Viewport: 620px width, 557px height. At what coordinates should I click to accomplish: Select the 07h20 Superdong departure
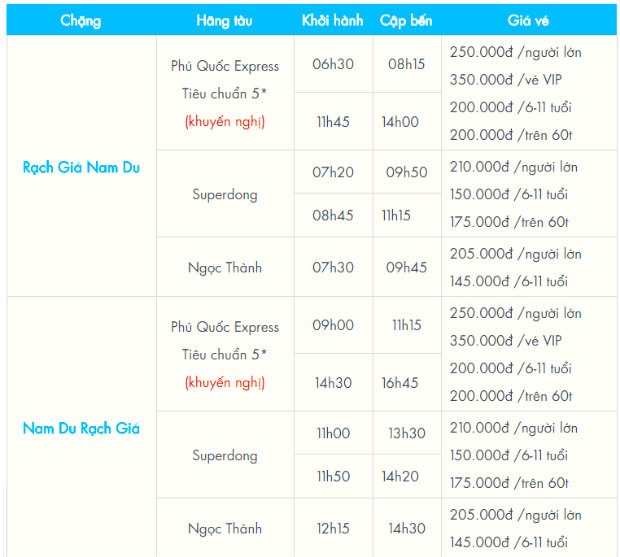pyautogui.click(x=334, y=173)
